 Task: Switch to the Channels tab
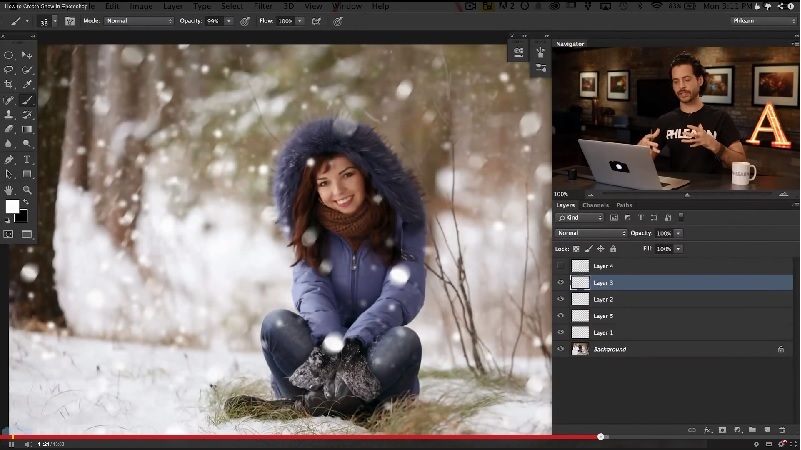click(x=596, y=205)
